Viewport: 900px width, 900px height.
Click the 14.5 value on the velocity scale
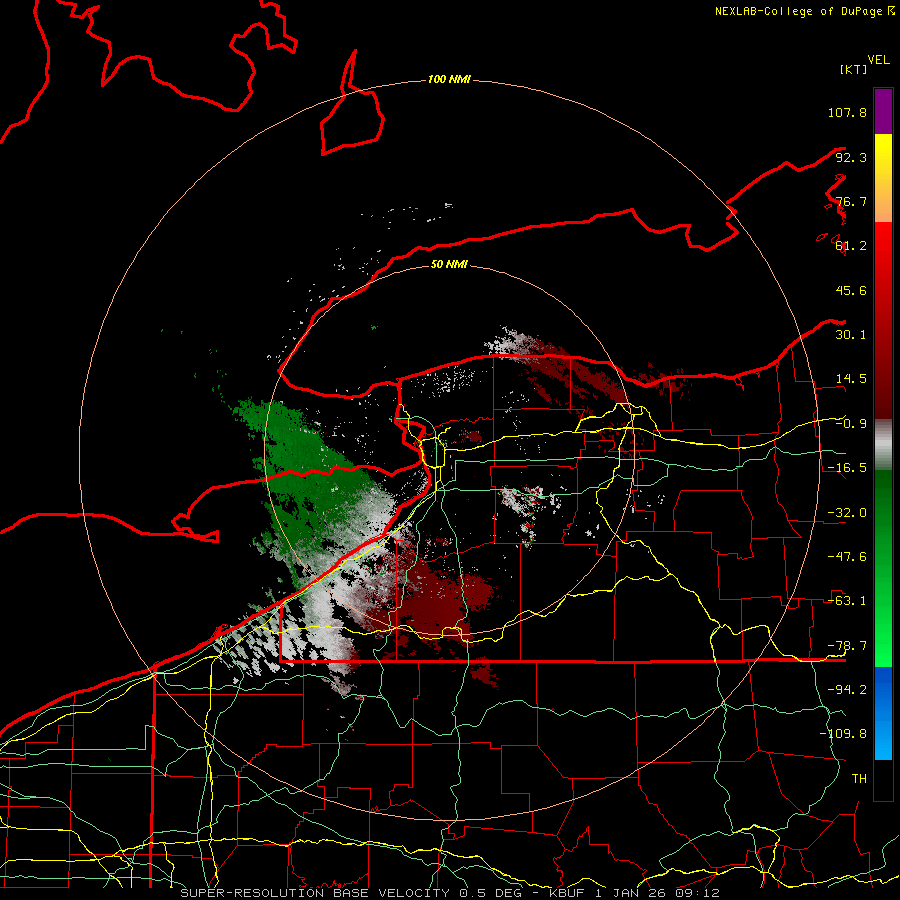(851, 379)
